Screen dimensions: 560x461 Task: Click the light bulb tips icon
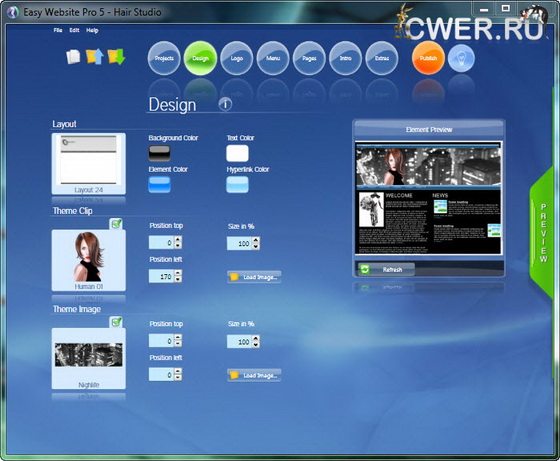pyautogui.click(x=461, y=58)
